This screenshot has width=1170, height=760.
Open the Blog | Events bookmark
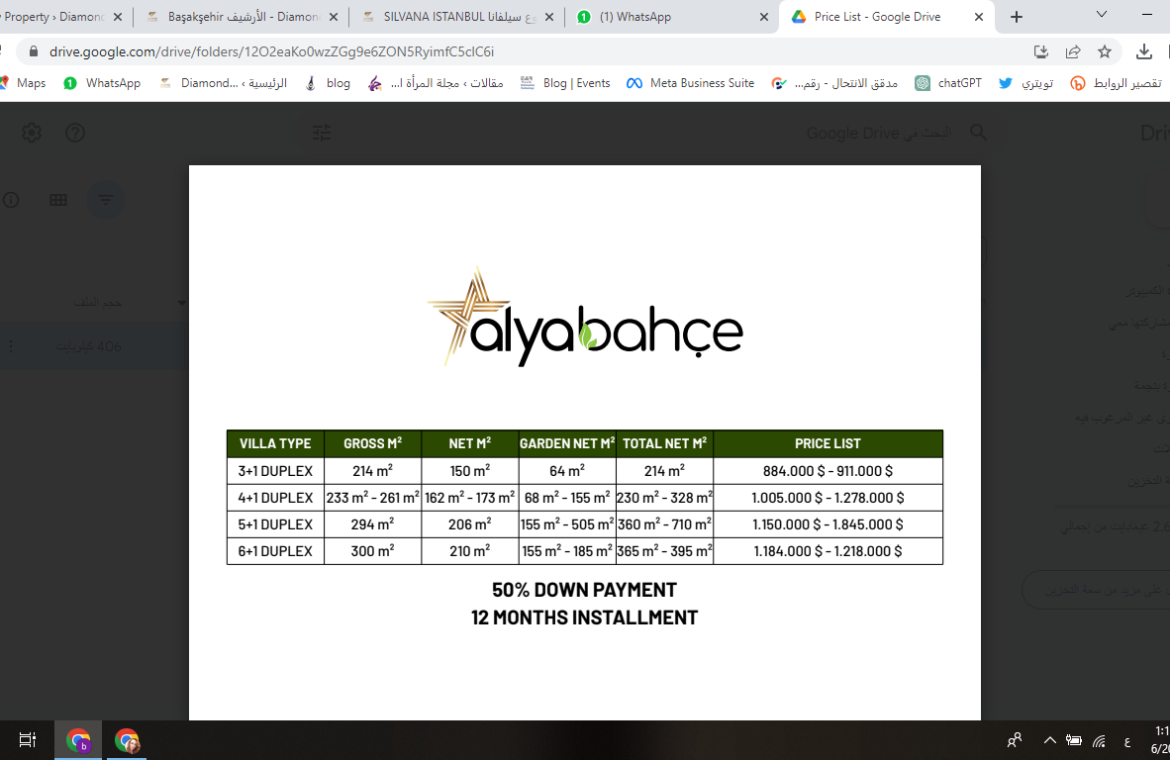coord(566,83)
